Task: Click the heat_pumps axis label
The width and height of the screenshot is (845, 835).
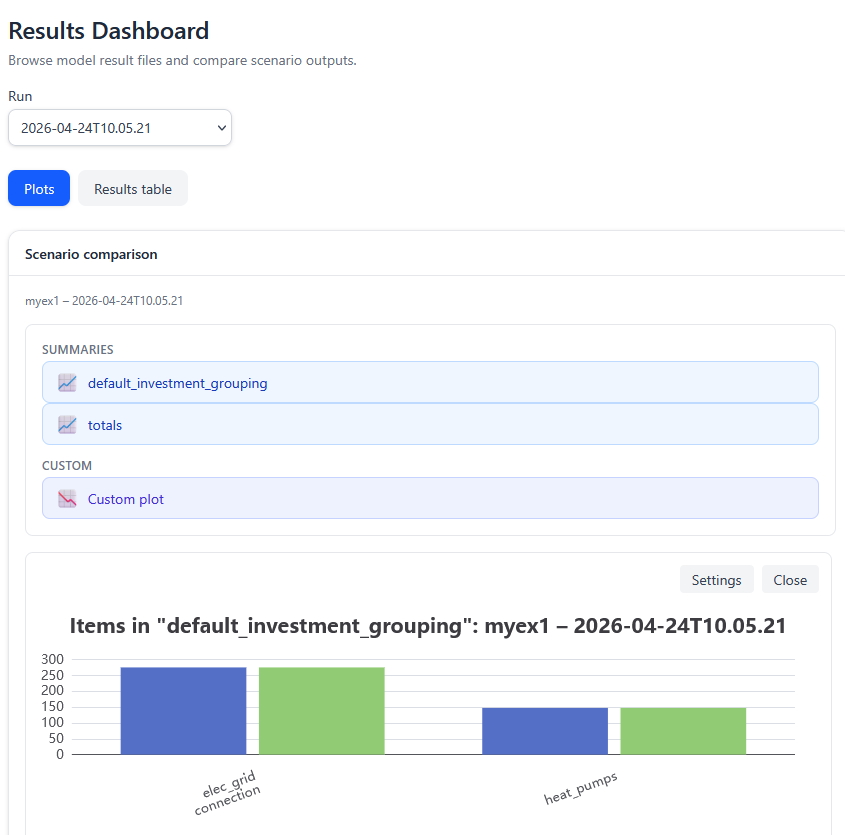Action: pyautogui.click(x=580, y=788)
